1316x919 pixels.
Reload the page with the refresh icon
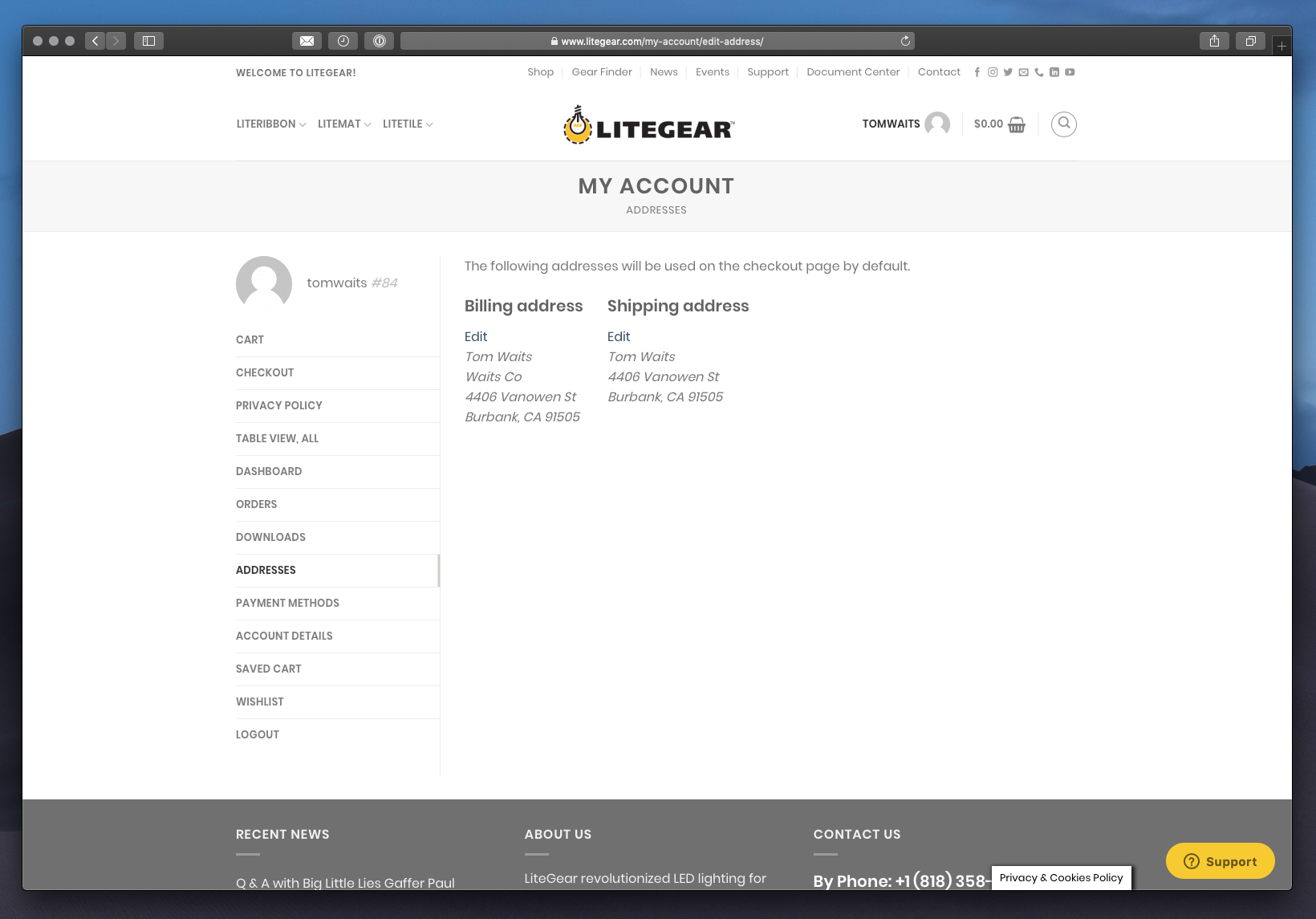(905, 41)
